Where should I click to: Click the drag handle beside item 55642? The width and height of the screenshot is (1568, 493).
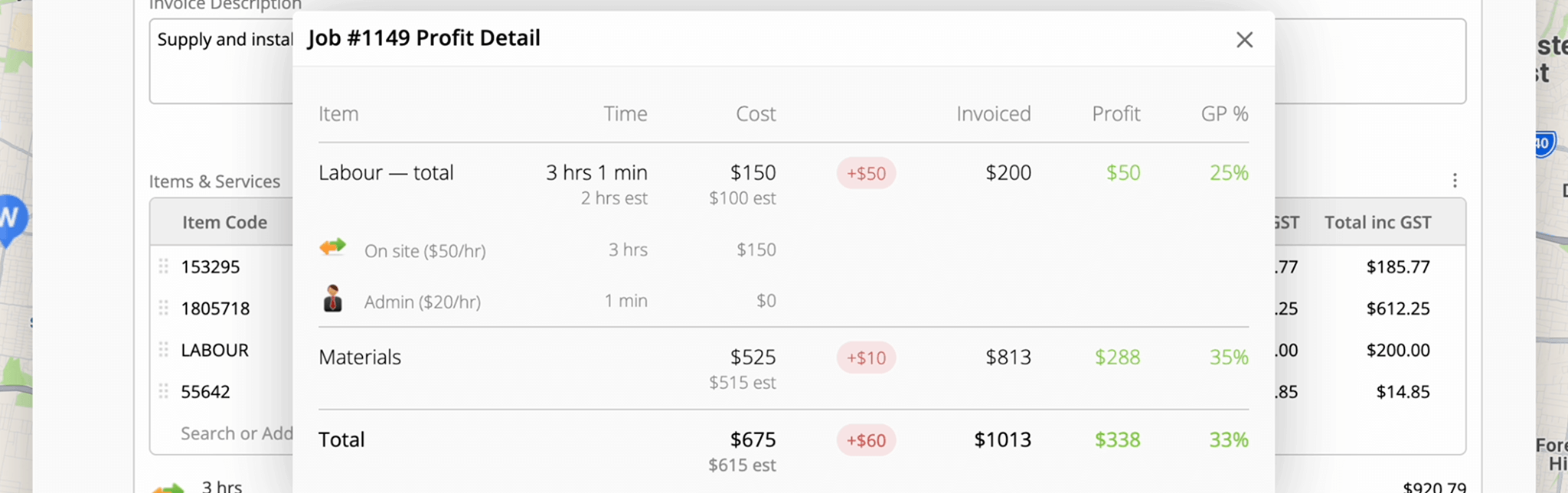coord(163,391)
